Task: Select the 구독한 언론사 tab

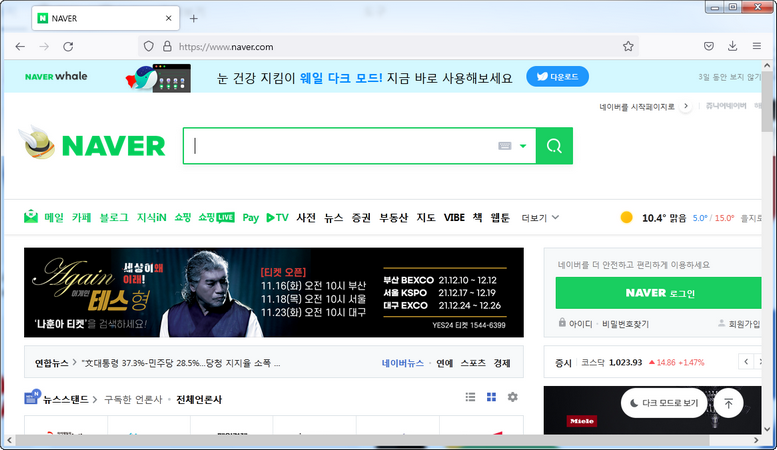Action: [133, 399]
